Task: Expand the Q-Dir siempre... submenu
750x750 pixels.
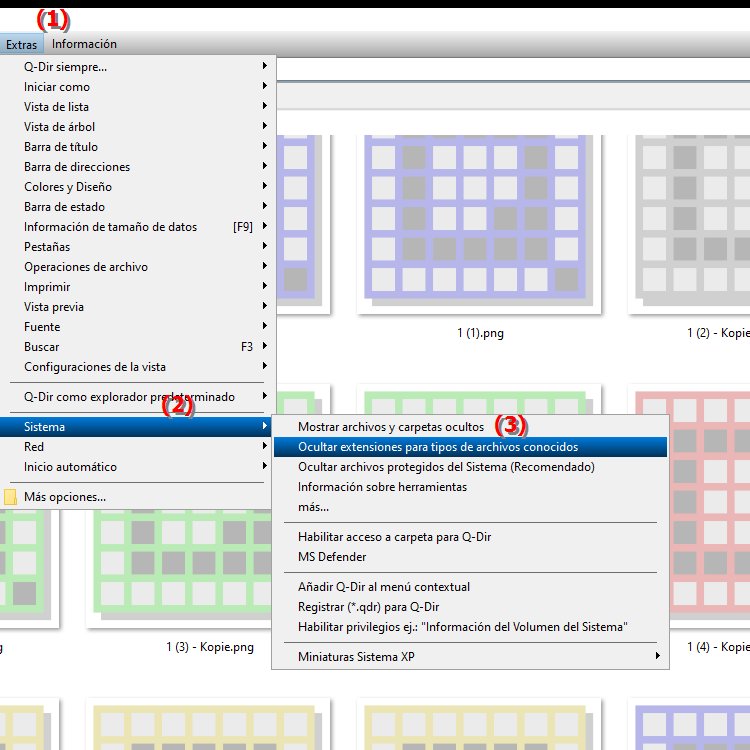Action: [x=138, y=66]
